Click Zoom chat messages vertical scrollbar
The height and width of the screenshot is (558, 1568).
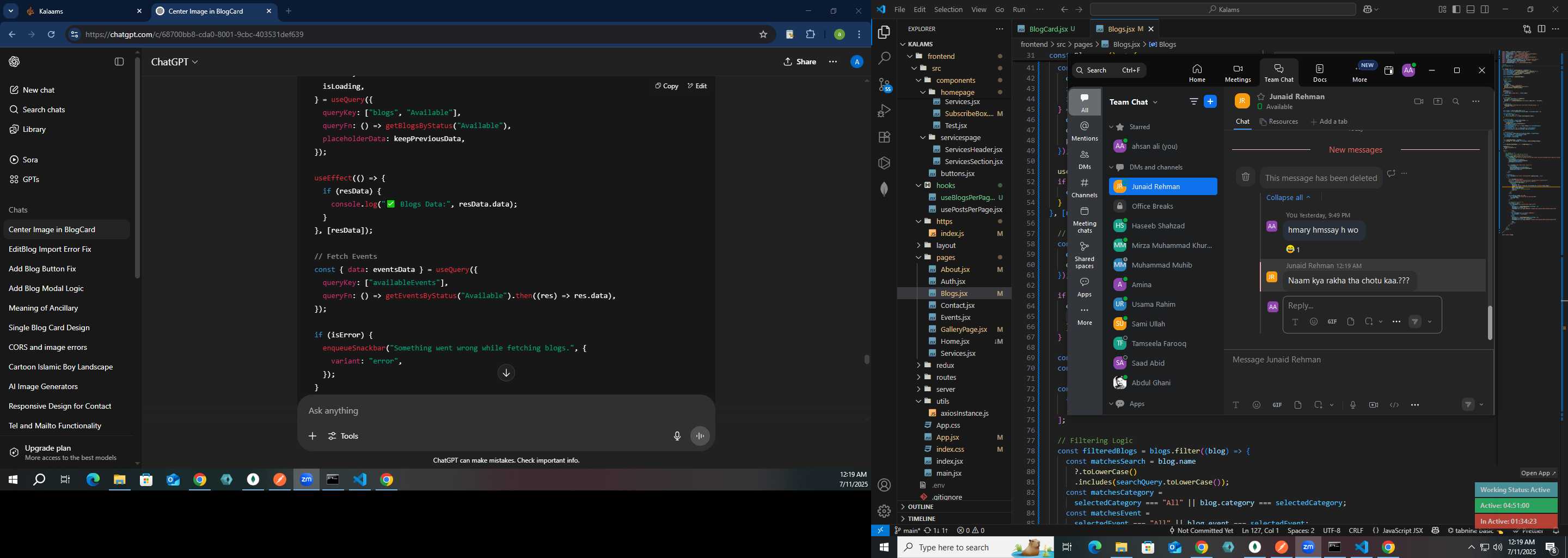pyautogui.click(x=1490, y=322)
